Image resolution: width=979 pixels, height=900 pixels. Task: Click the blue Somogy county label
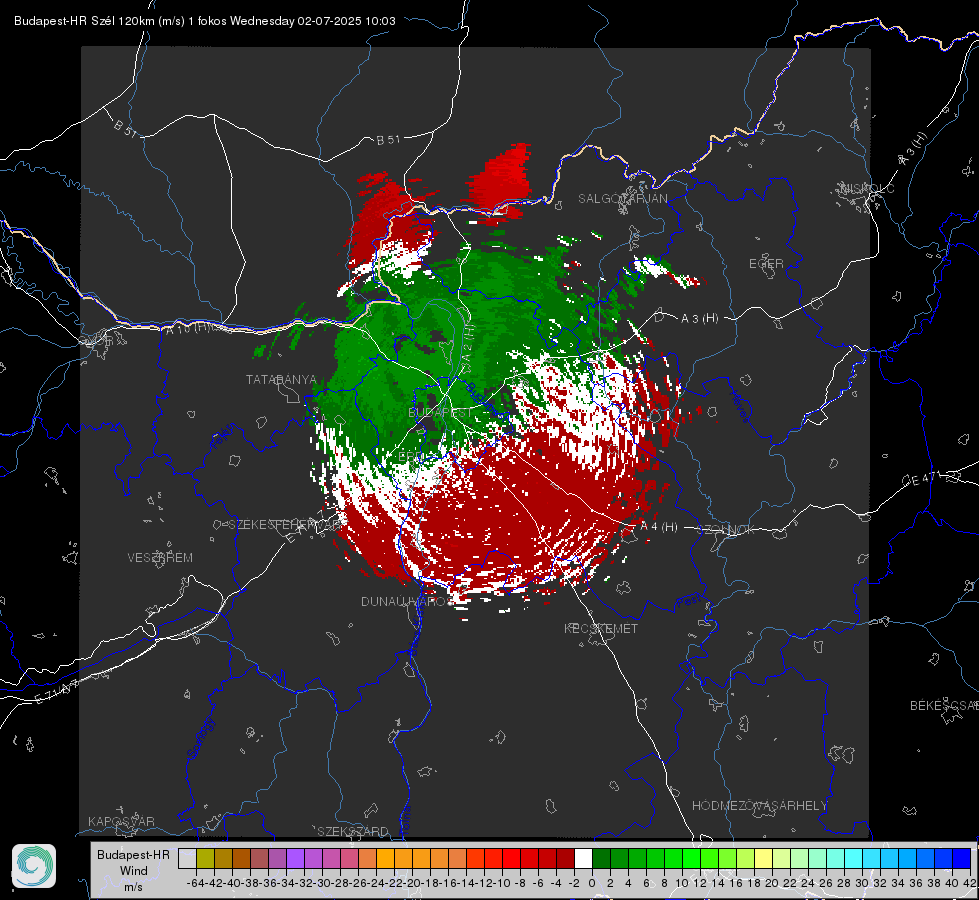[200, 738]
